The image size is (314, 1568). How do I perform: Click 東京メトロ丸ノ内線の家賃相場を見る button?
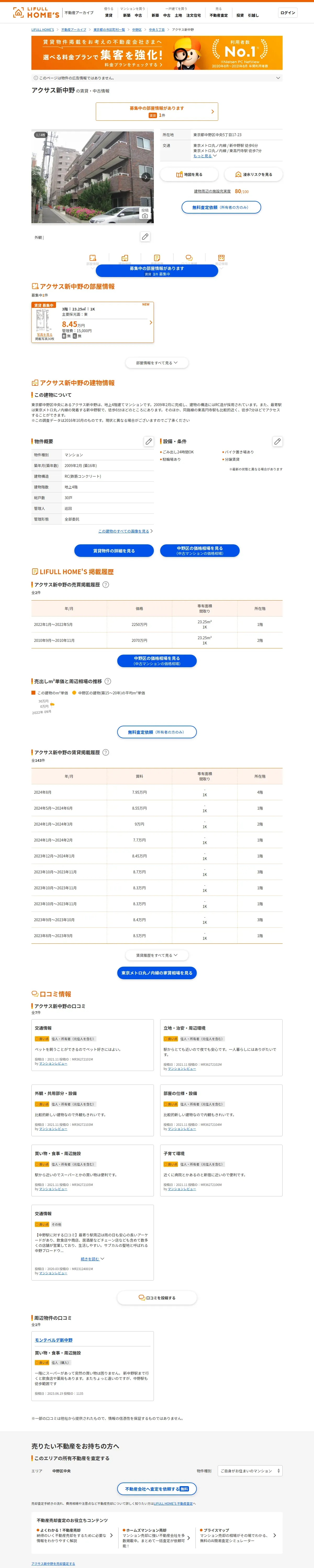(157, 973)
